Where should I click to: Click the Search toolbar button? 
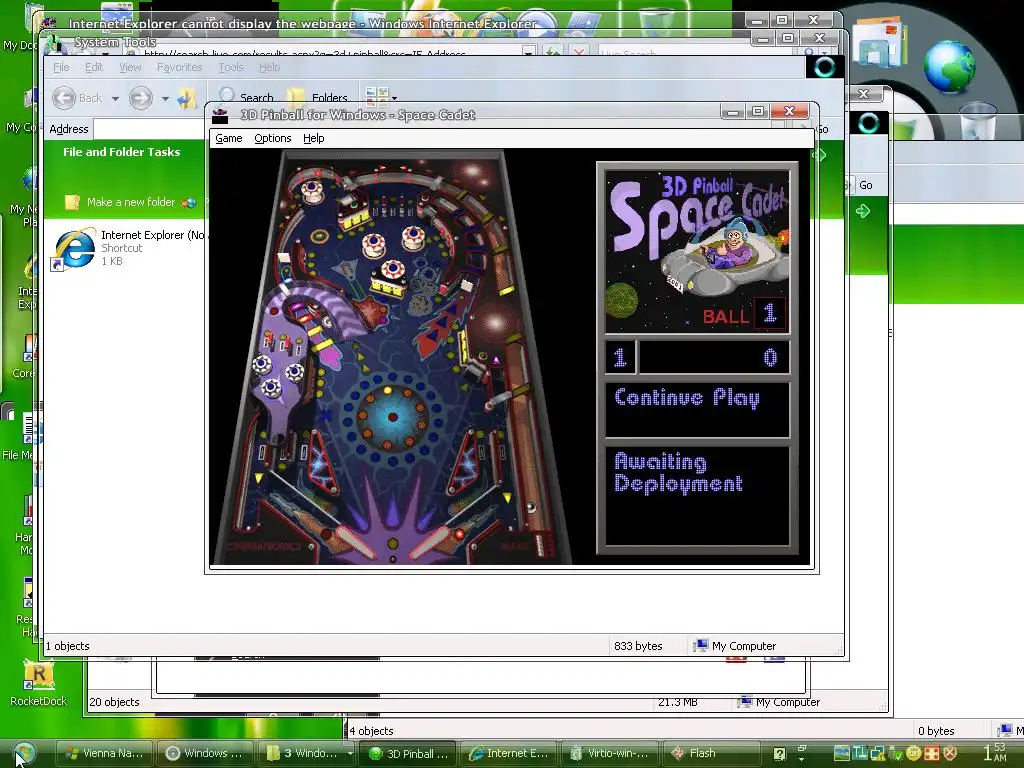pyautogui.click(x=246, y=97)
